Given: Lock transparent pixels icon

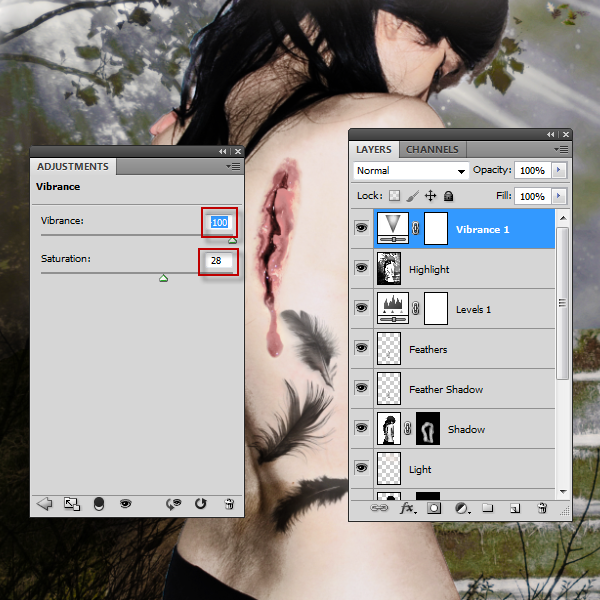Looking at the screenshot, I should click(394, 196).
